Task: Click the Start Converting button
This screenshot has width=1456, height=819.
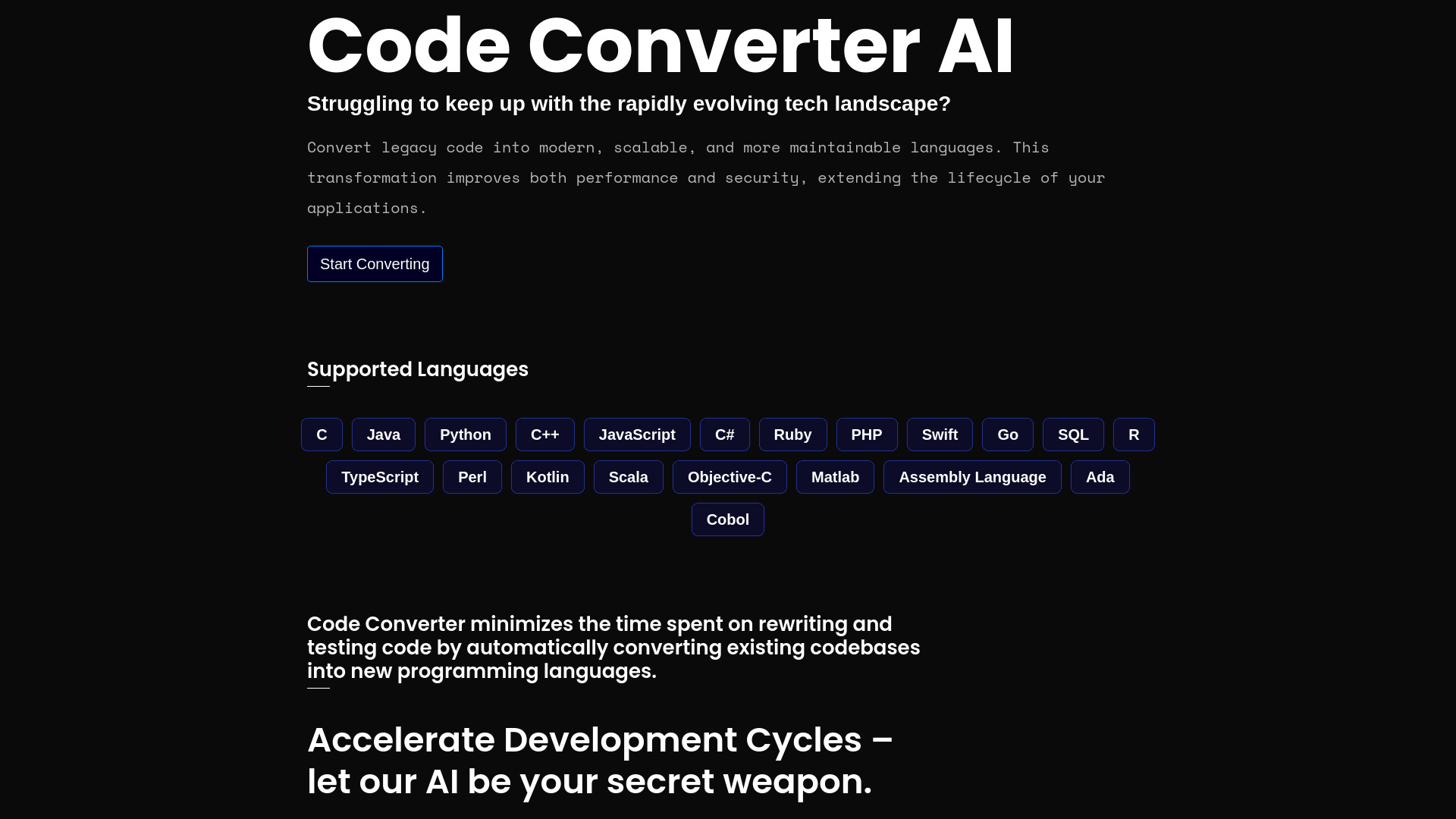Action: [374, 263]
